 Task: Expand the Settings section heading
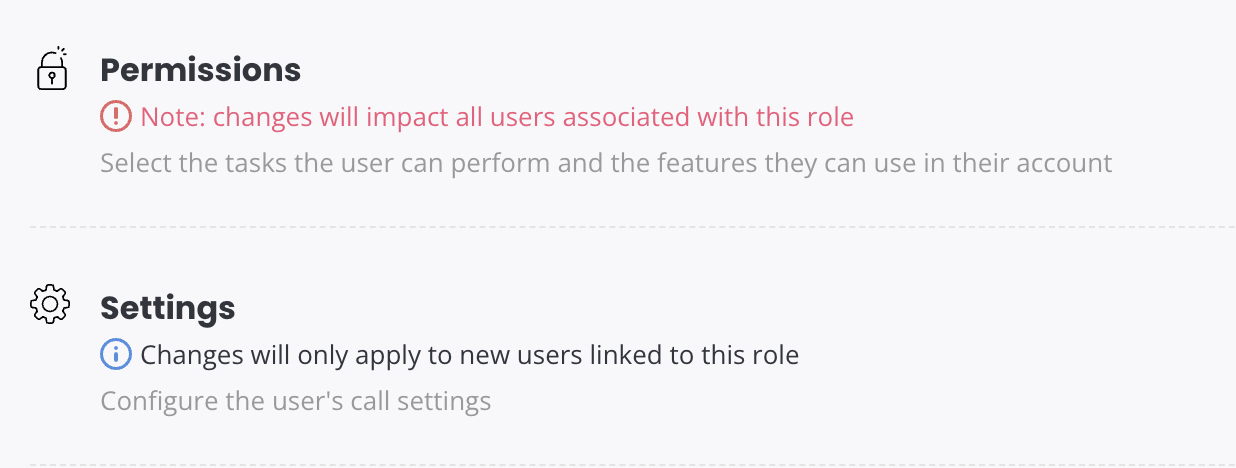168,307
